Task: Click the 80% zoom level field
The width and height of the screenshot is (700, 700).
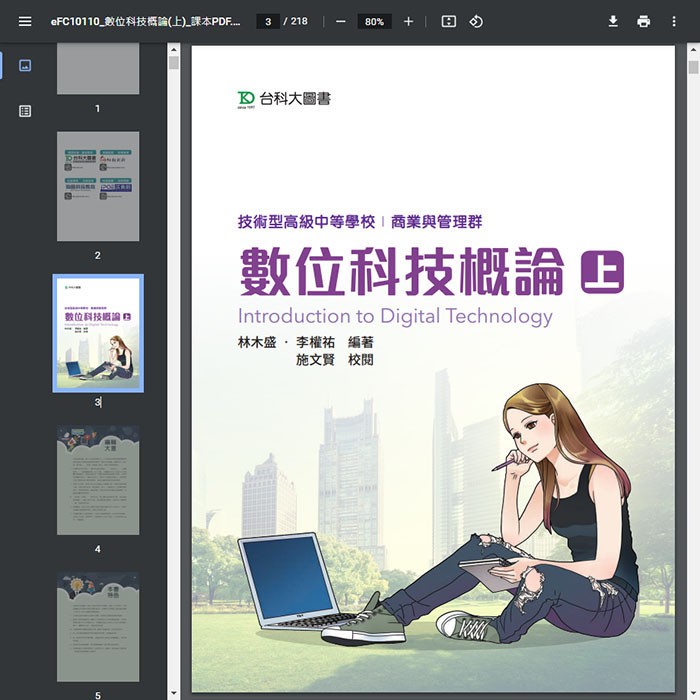Action: tap(374, 21)
